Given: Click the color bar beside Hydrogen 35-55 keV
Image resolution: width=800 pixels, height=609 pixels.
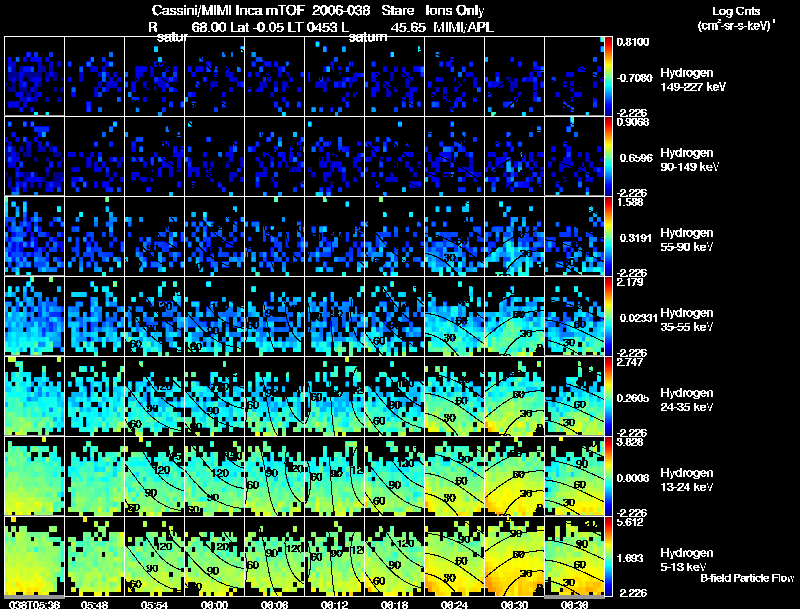Looking at the screenshot, I should tap(608, 316).
